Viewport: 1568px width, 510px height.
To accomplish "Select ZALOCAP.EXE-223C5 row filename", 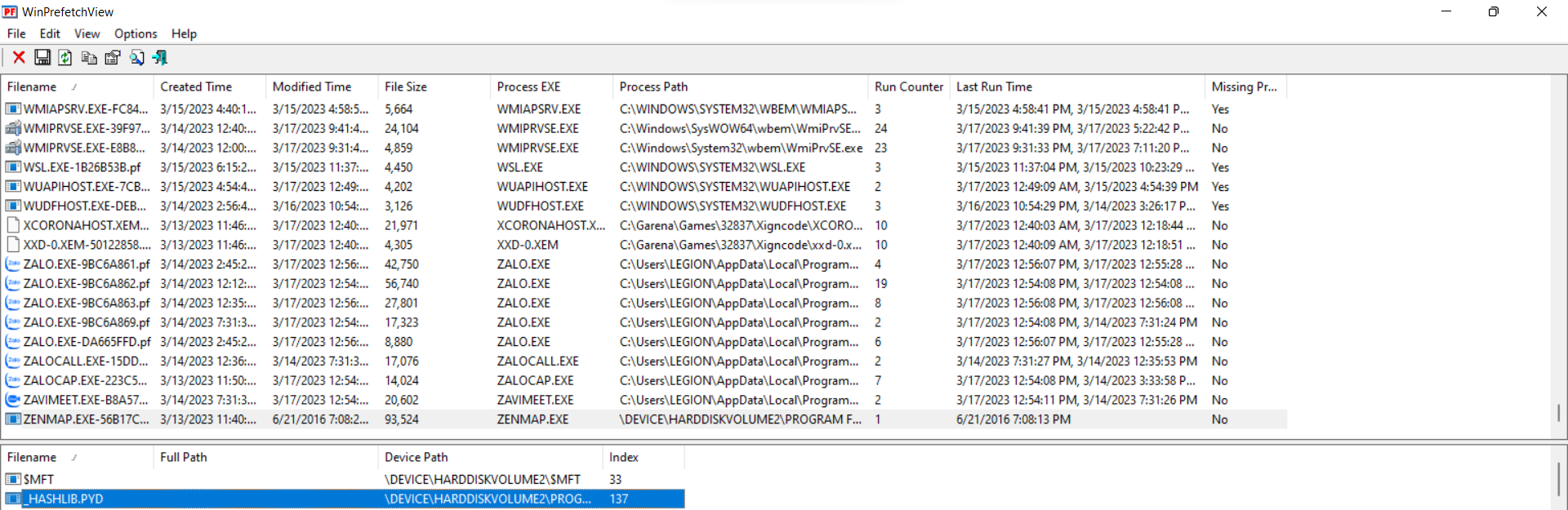I will 86,380.
